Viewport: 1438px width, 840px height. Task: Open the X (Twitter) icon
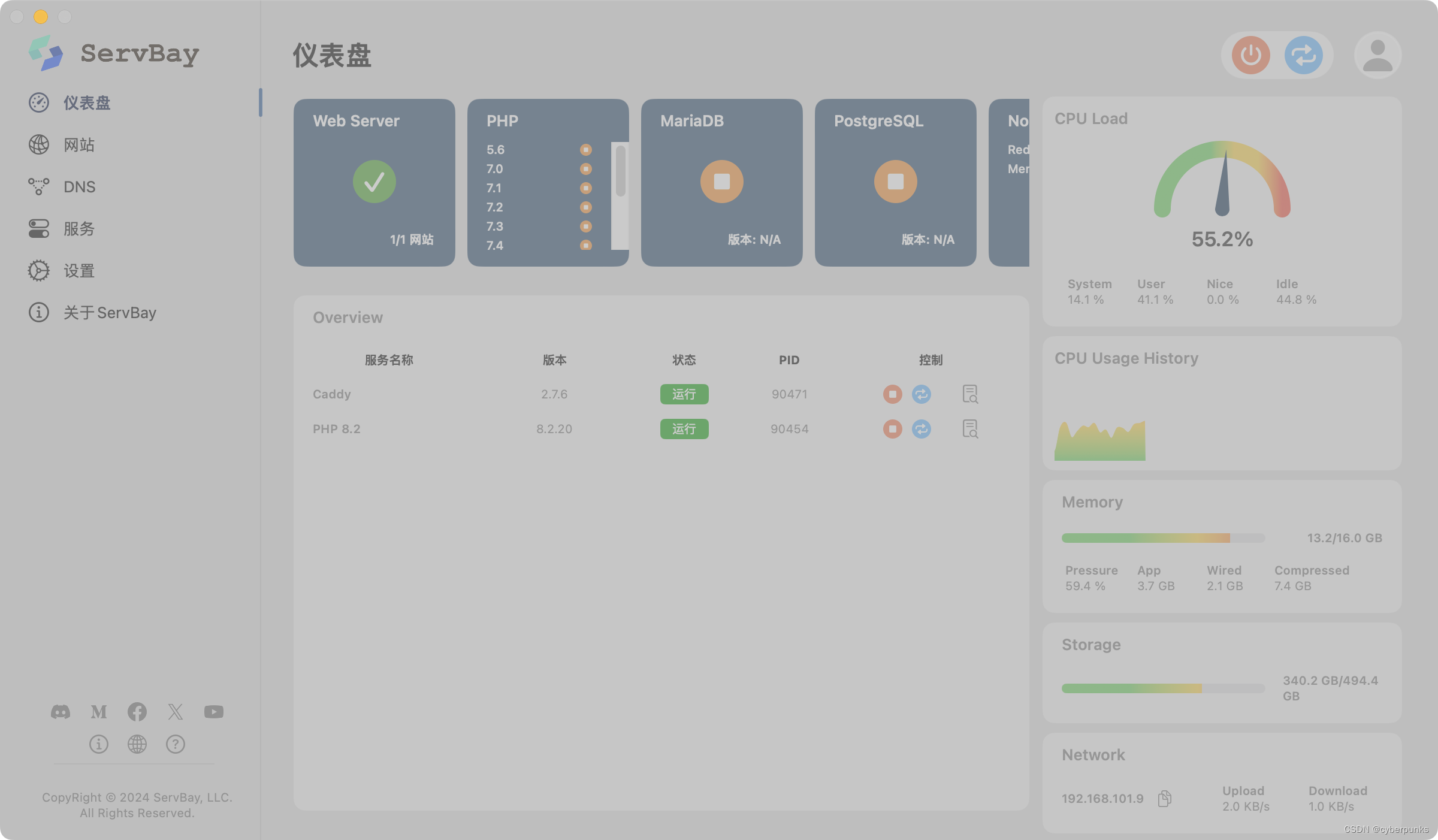pos(176,712)
